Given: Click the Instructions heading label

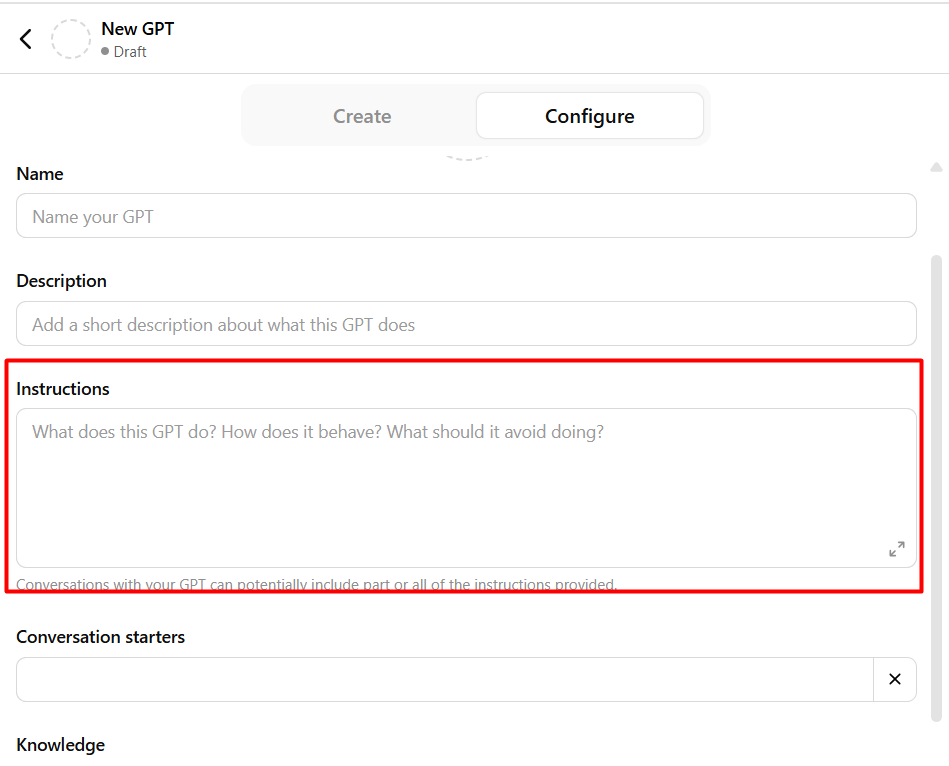Looking at the screenshot, I should pyautogui.click(x=63, y=389).
